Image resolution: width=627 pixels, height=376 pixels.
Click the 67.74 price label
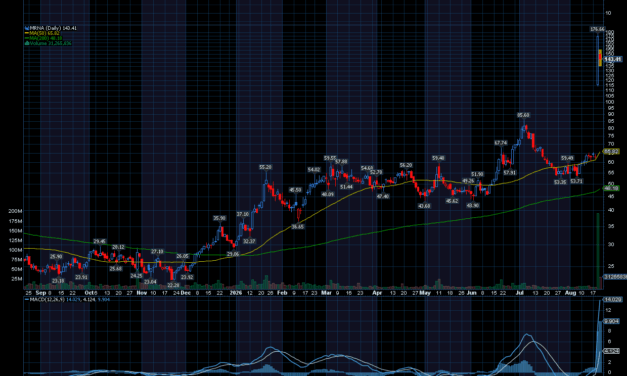(501, 143)
